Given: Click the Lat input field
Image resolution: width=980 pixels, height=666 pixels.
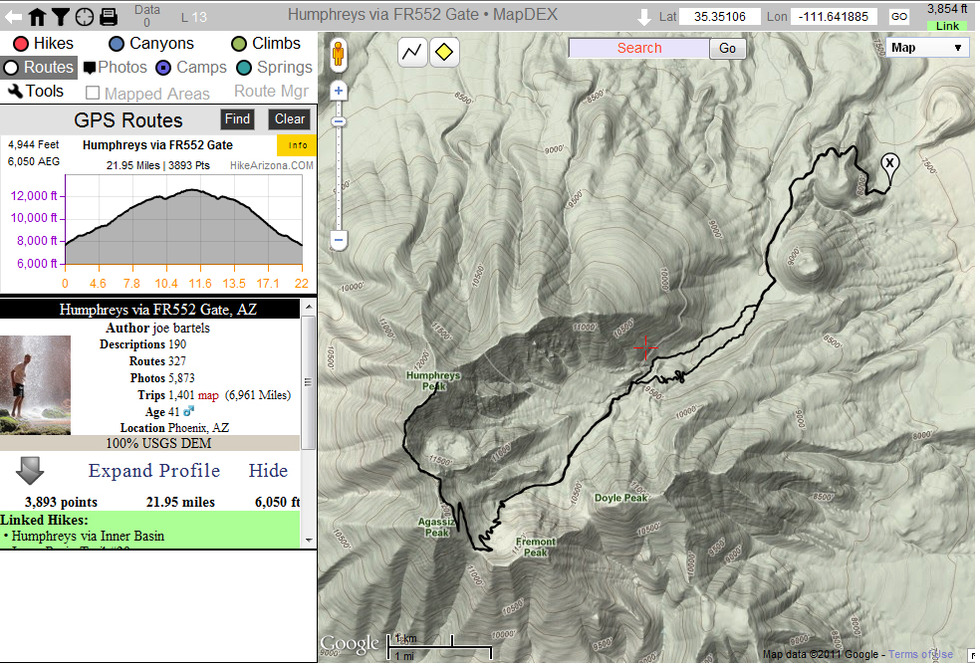Looking at the screenshot, I should coord(720,17).
